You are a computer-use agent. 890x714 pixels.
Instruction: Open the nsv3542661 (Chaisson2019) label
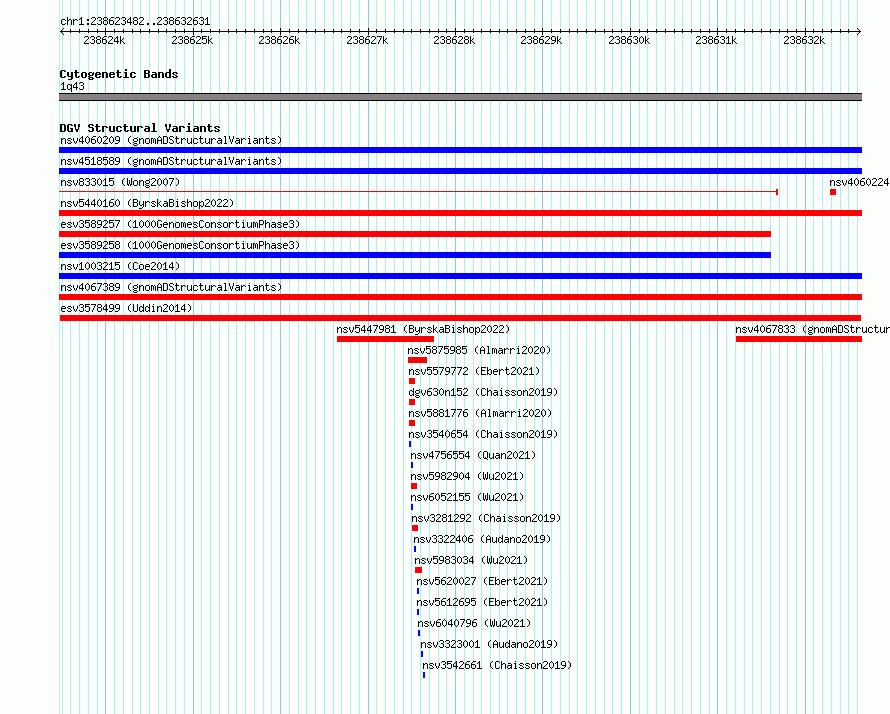click(x=497, y=665)
